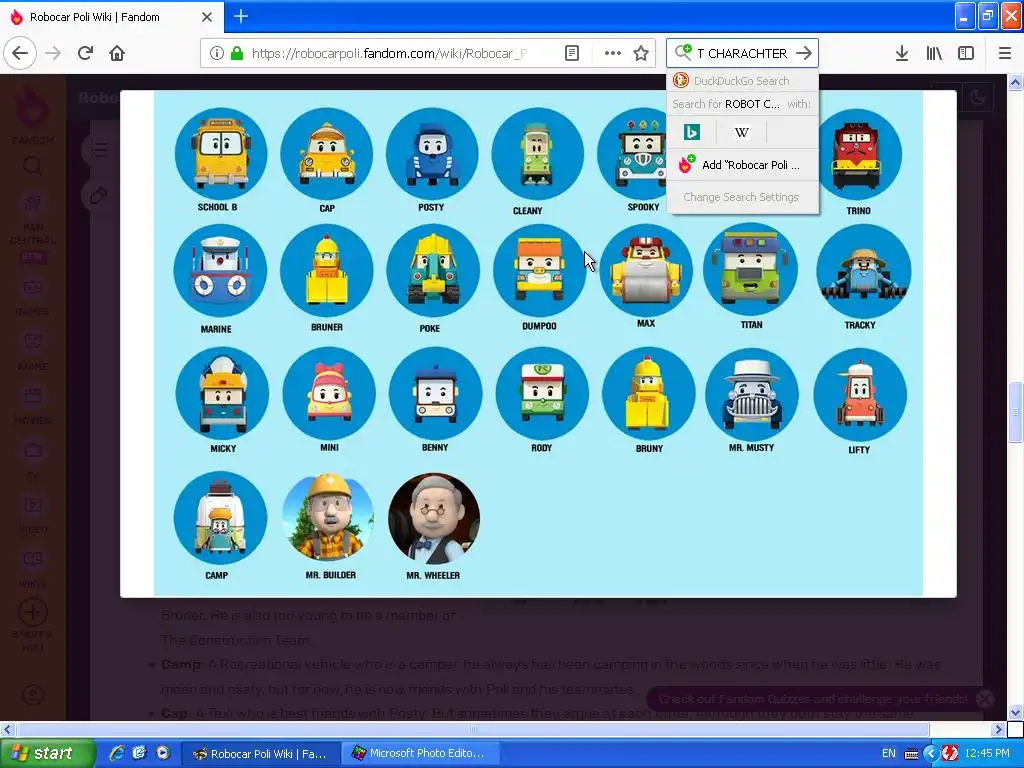Click the Bruner character image
The height and width of the screenshot is (768, 1024).
[x=327, y=270]
